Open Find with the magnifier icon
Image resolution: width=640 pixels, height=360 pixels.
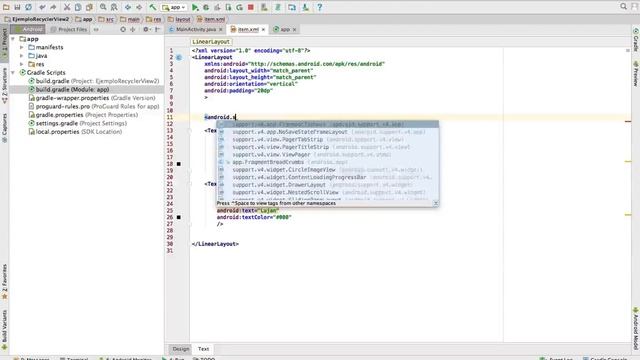103,7
